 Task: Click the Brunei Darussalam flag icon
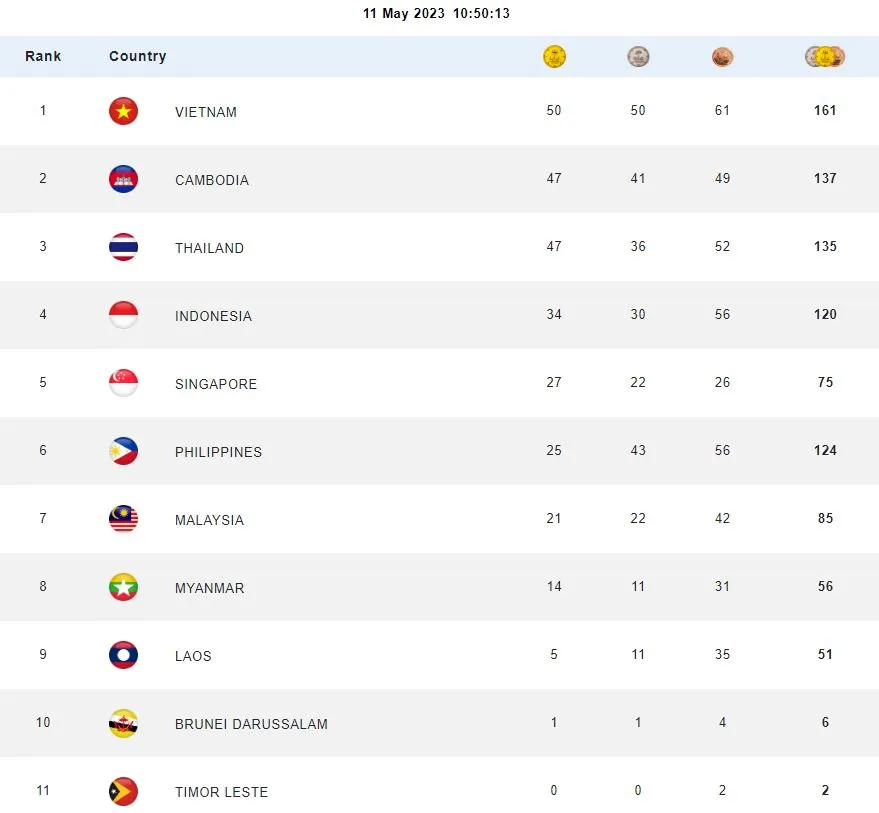123,723
